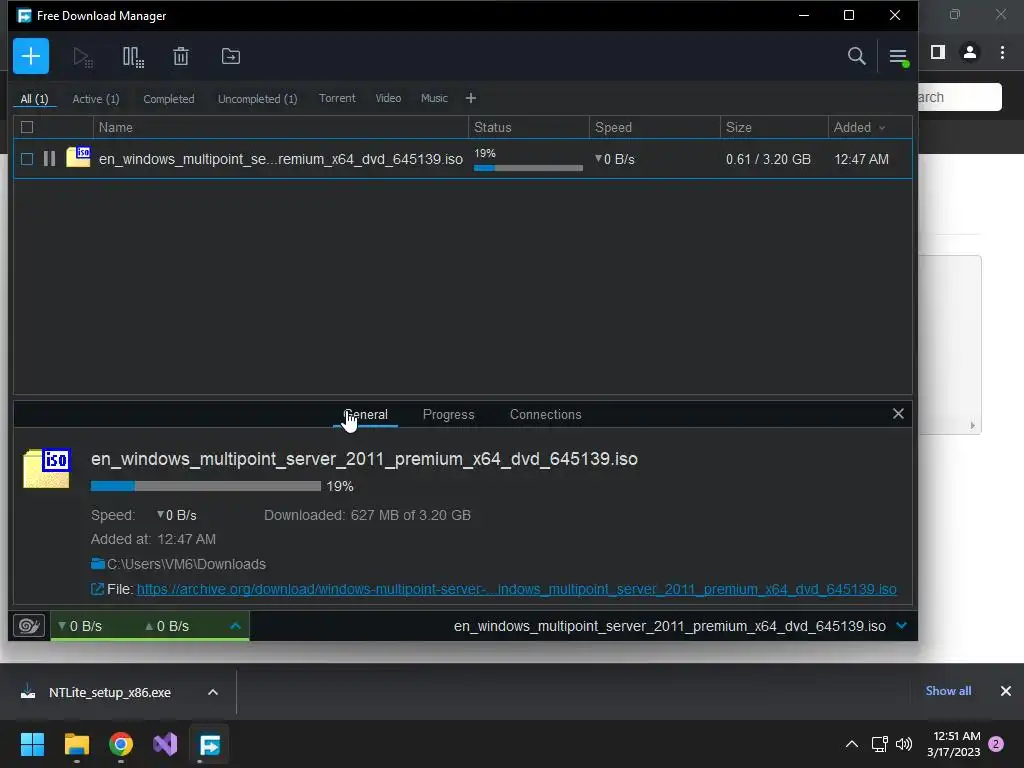Viewport: 1024px width, 768px height.
Task: Open the Windows Start menu
Action: click(32, 744)
